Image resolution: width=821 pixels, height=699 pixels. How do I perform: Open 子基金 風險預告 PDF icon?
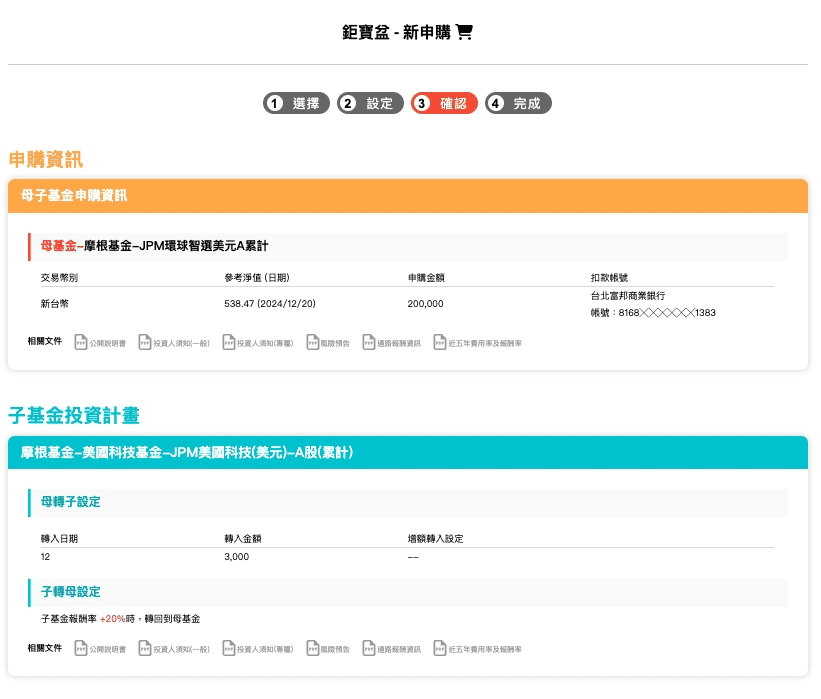(x=313, y=648)
